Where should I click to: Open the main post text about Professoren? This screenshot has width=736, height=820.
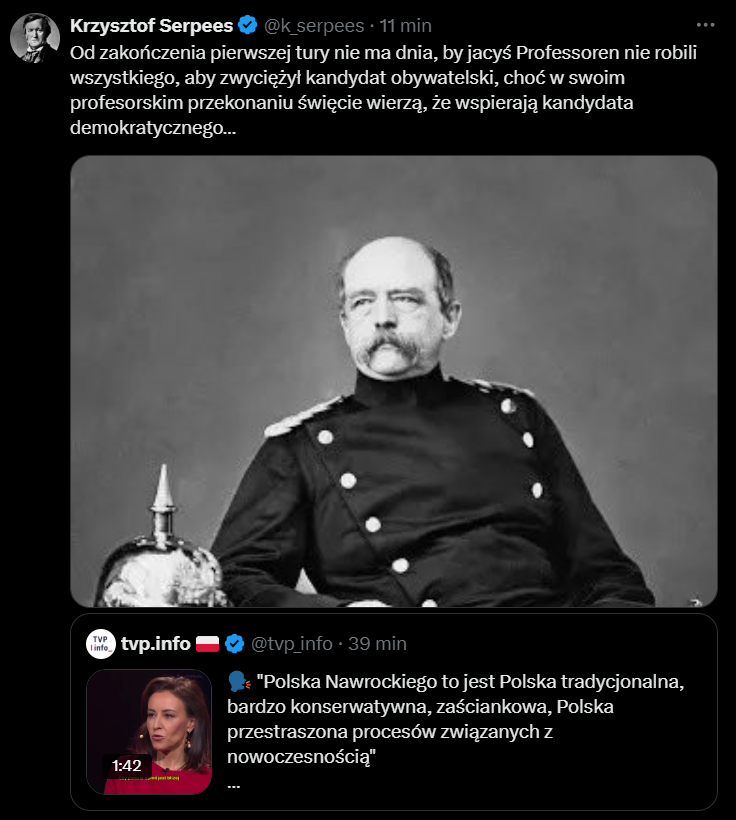[383, 90]
